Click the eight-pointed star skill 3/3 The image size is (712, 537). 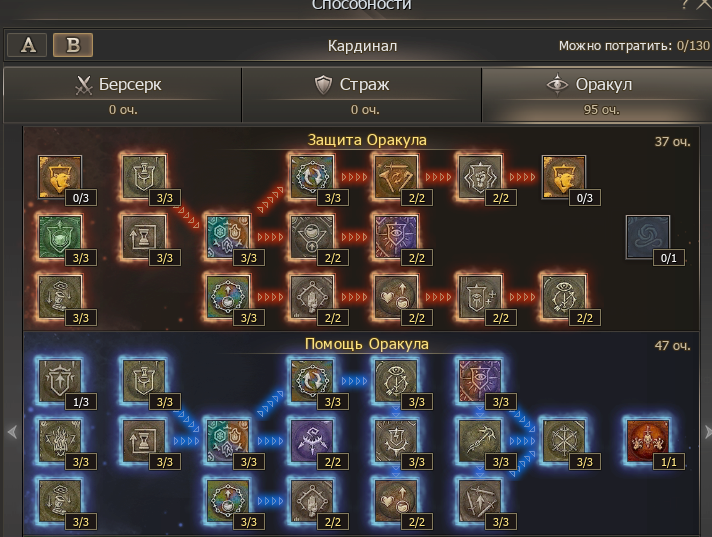click(x=564, y=441)
